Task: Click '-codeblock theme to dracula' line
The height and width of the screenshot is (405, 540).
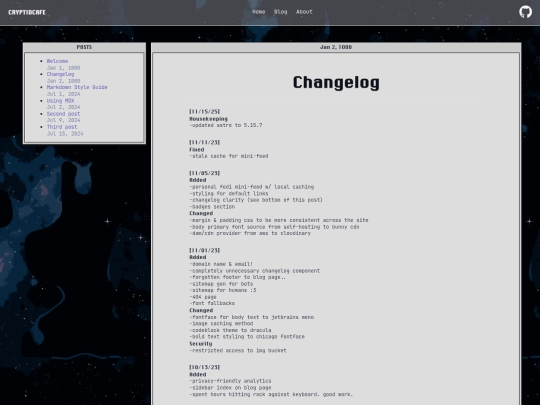Action: (x=230, y=330)
